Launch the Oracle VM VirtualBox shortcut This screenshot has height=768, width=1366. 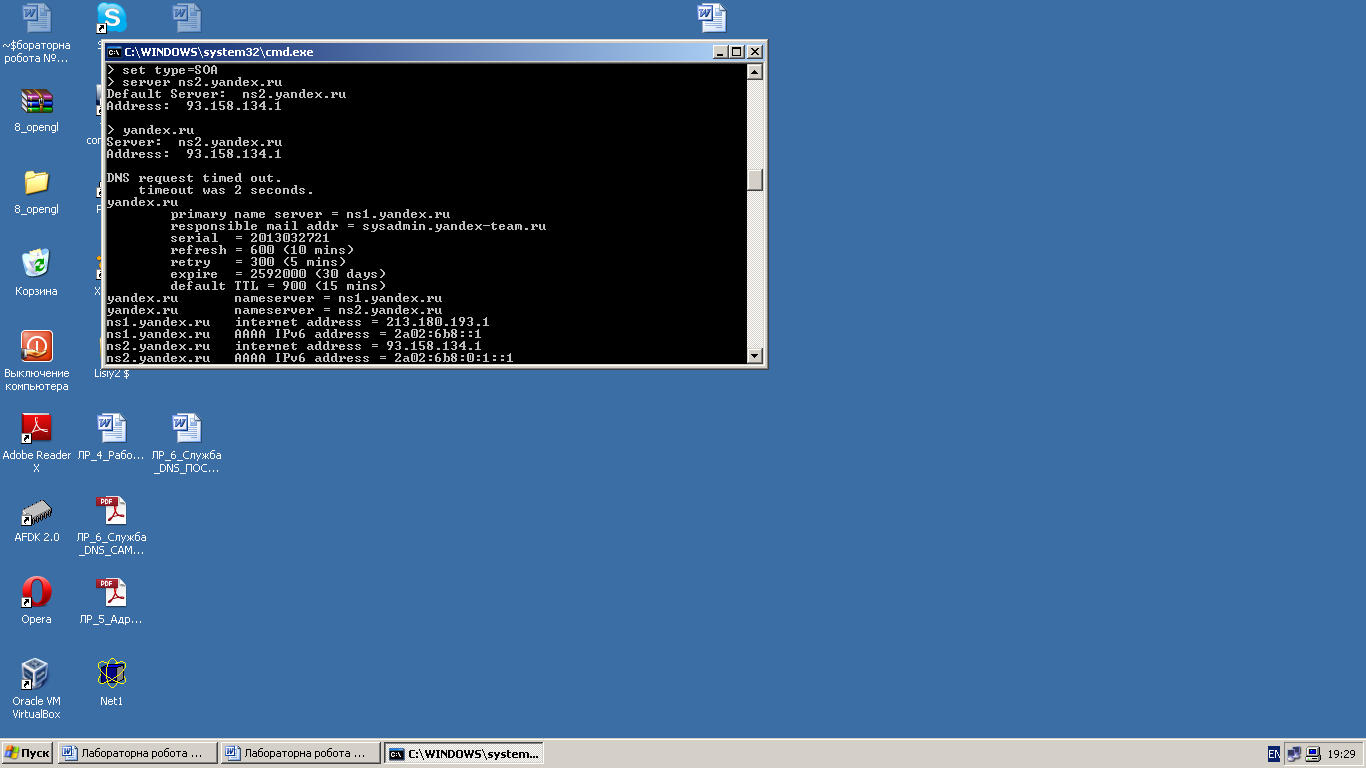click(x=37, y=674)
